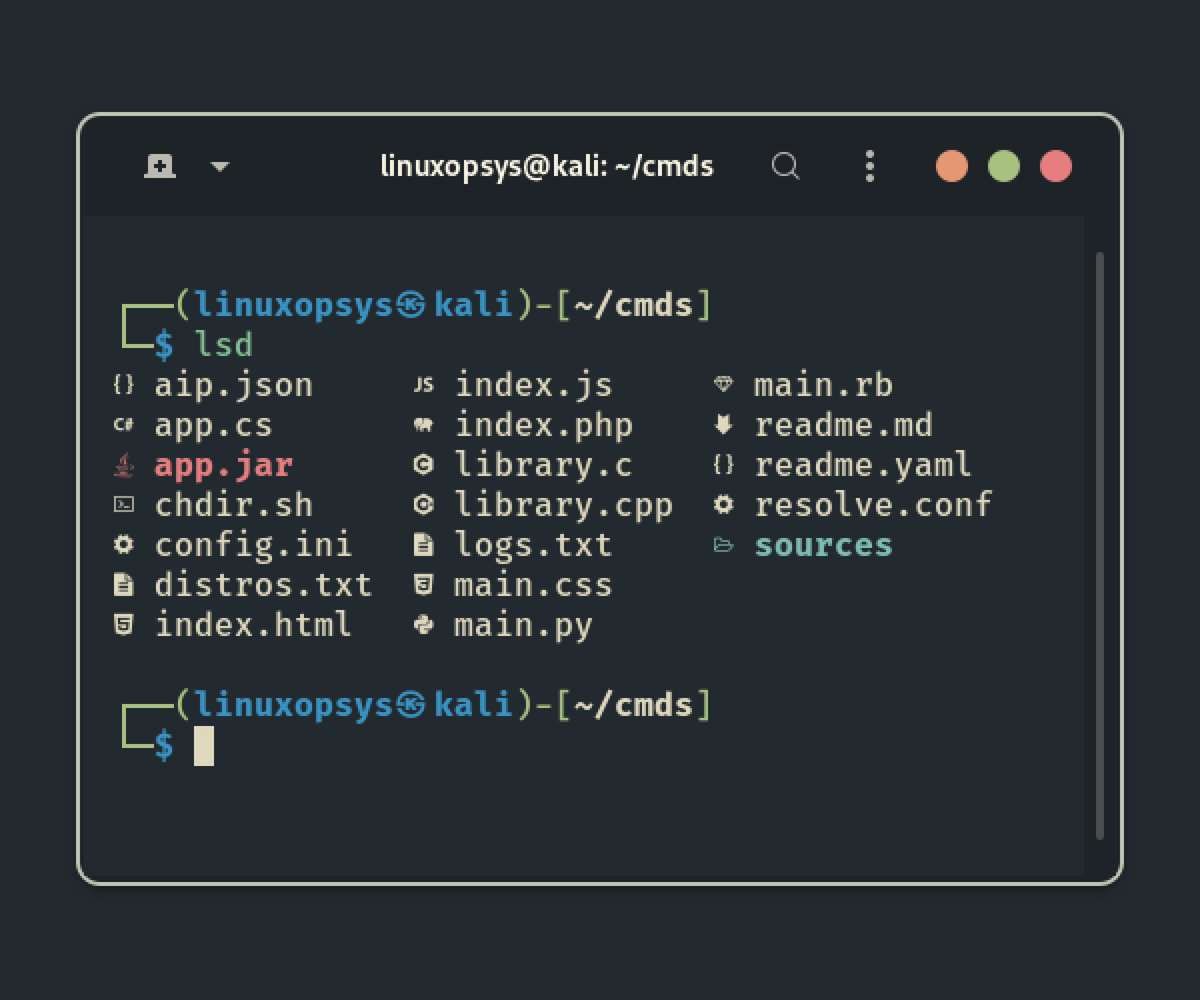
Task: Click the readme.md file name
Action: click(843, 425)
